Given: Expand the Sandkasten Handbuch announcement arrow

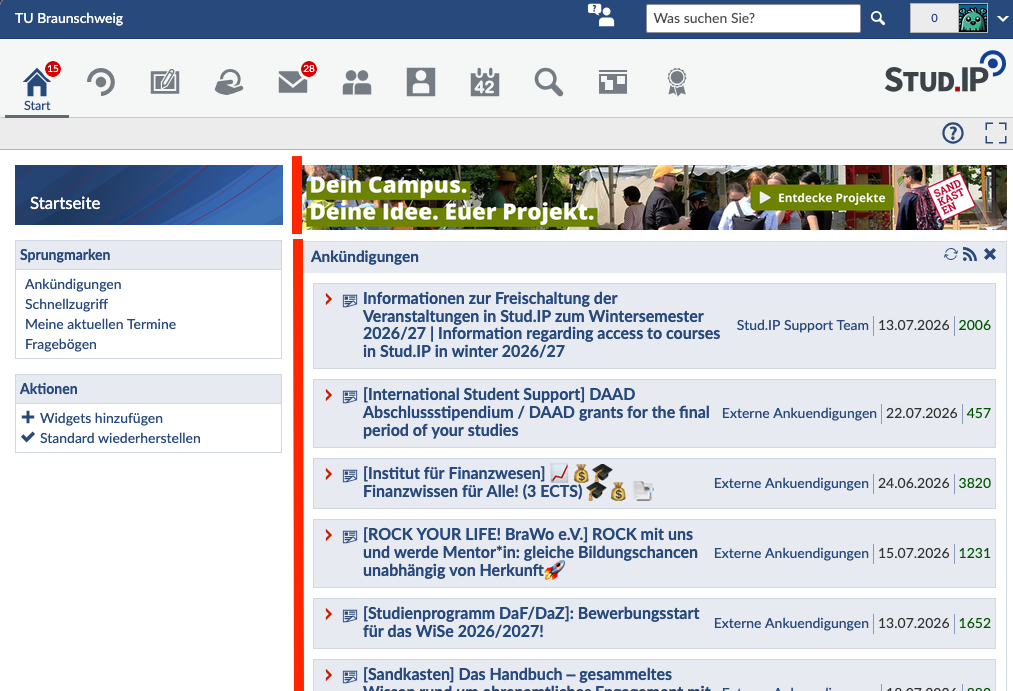Looking at the screenshot, I should point(328,675).
